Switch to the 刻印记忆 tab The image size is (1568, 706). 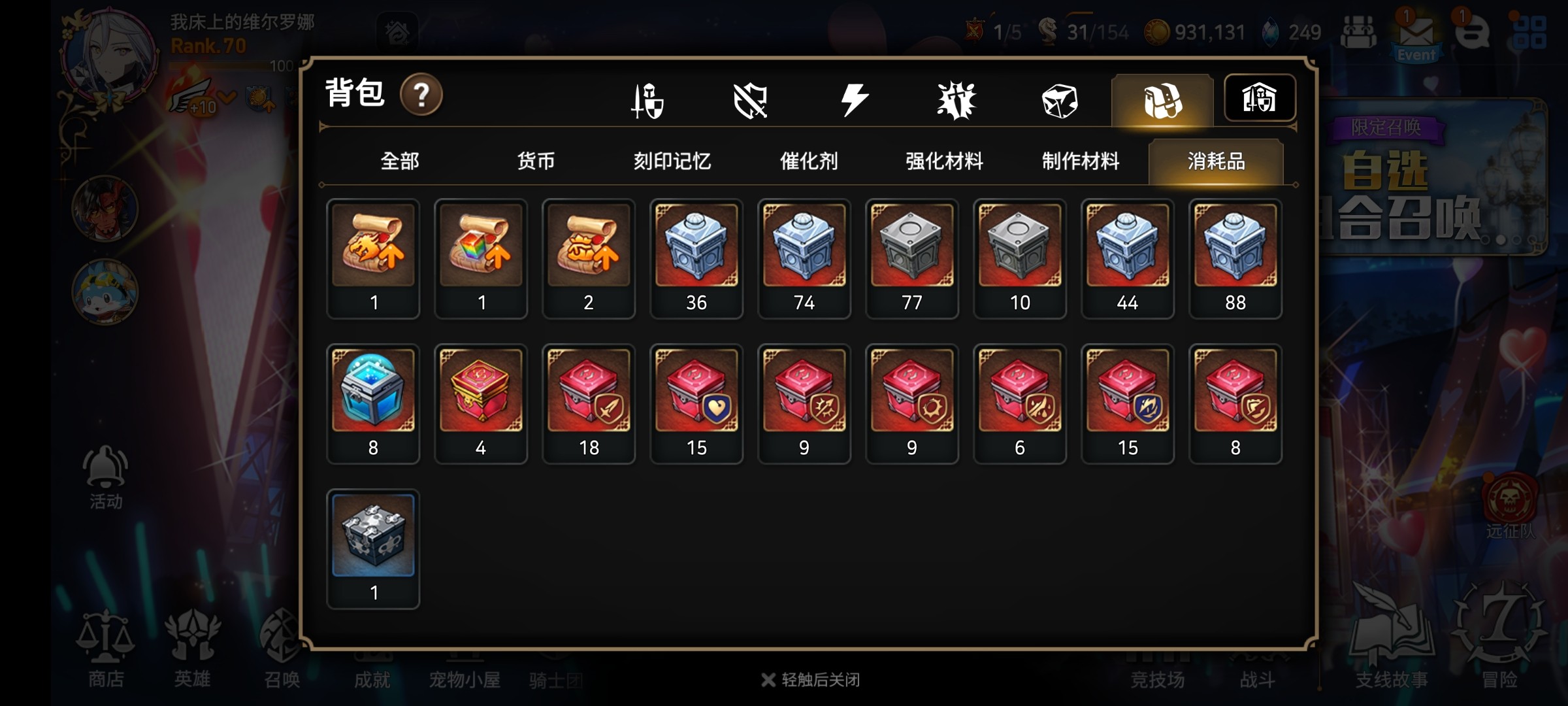(x=672, y=161)
